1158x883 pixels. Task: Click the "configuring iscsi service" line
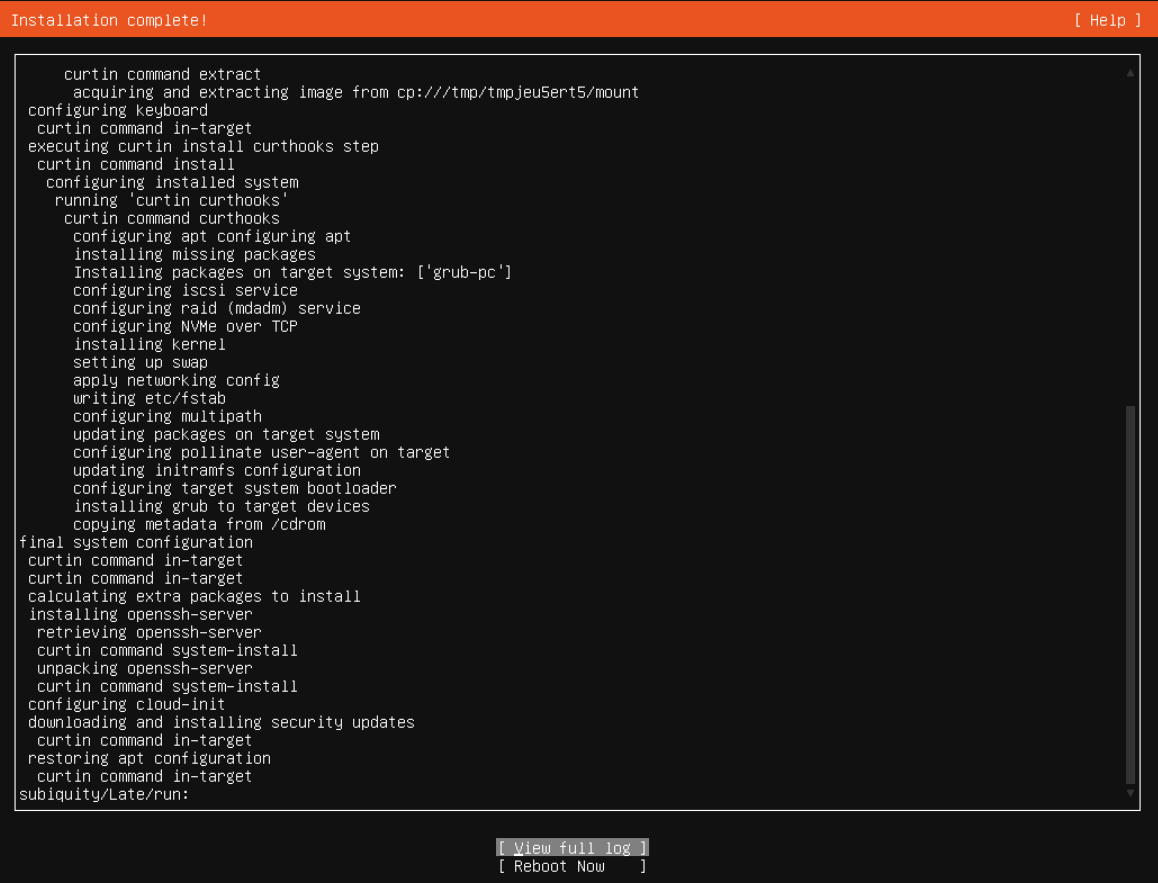(x=185, y=290)
